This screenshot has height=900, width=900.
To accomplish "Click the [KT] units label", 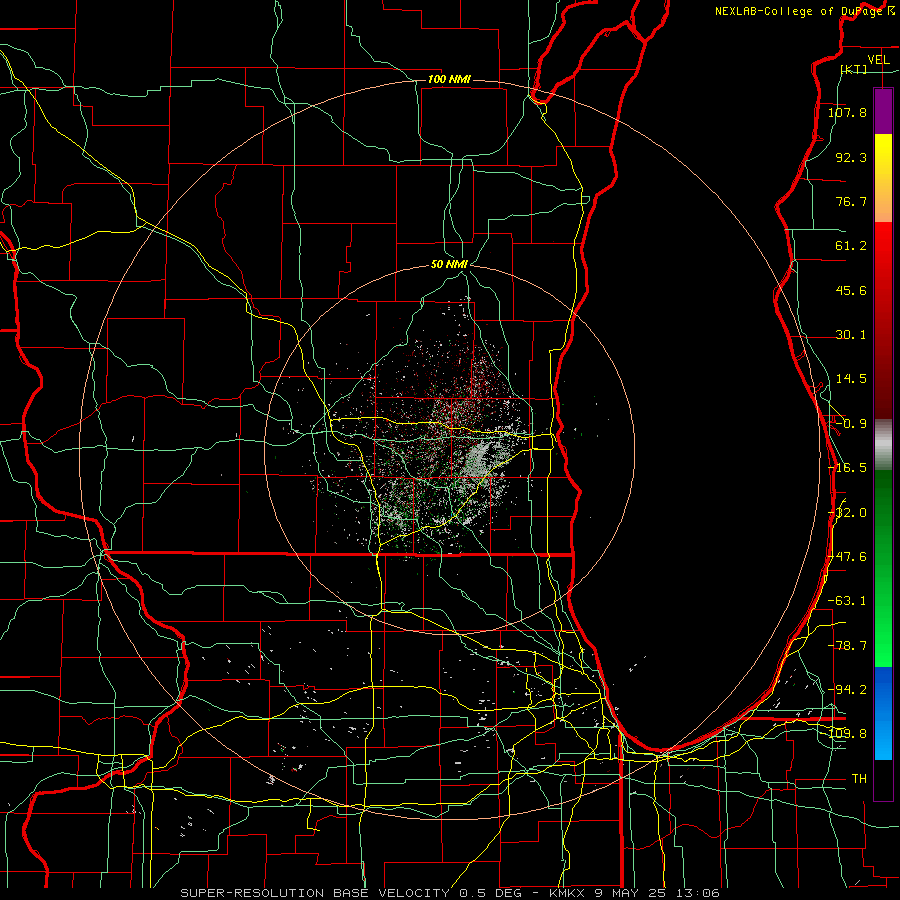I will tap(854, 69).
